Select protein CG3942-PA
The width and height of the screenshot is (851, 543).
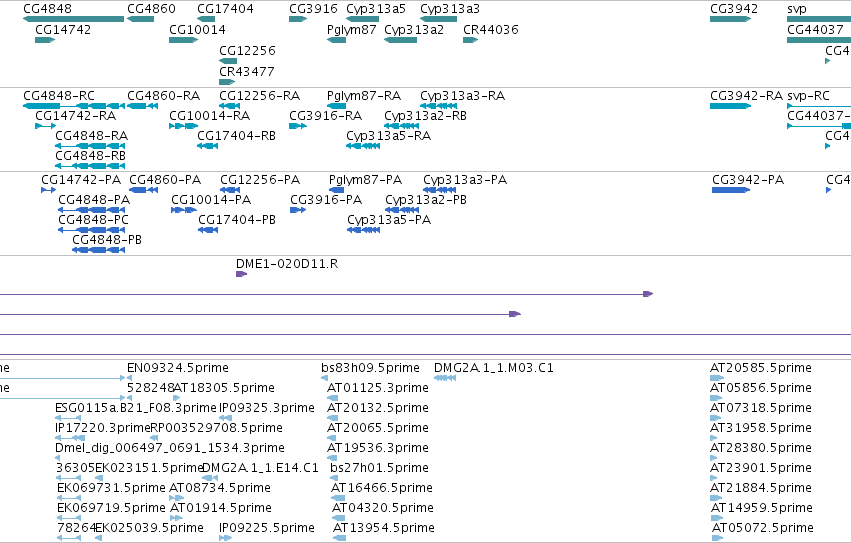(x=748, y=180)
